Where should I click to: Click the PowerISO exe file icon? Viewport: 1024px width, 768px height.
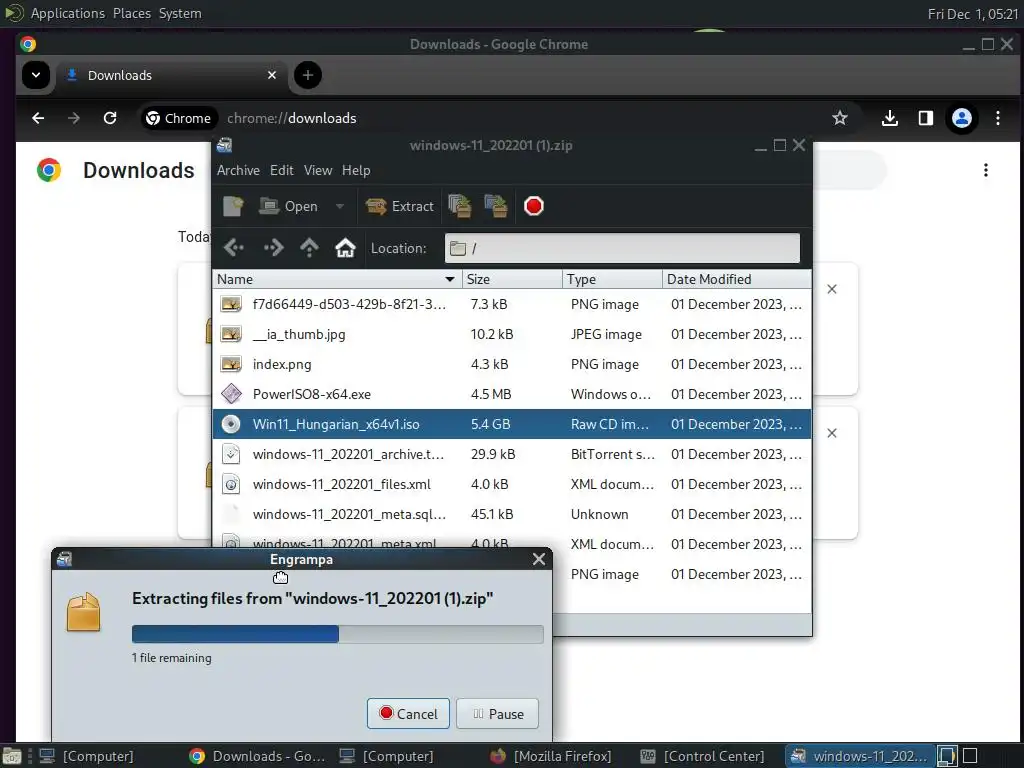(231, 394)
